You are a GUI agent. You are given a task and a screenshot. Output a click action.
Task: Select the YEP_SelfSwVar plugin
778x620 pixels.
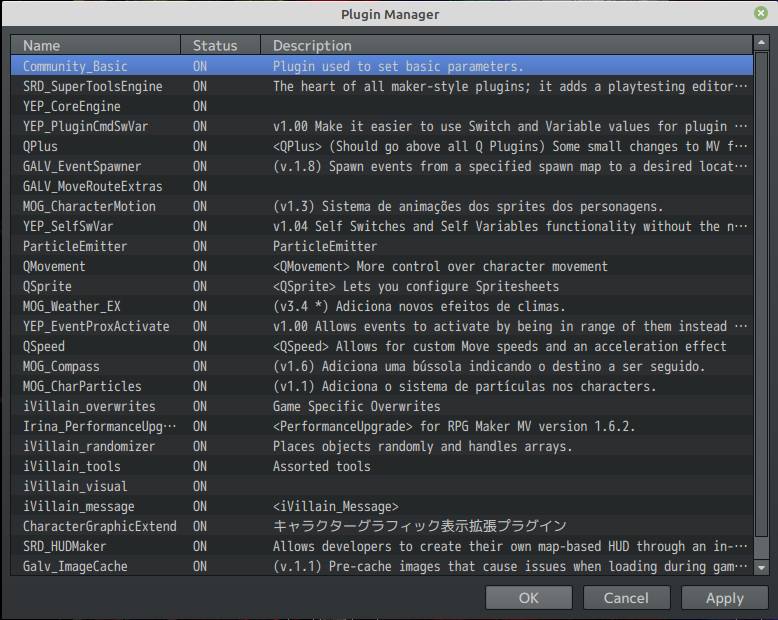tap(382, 226)
